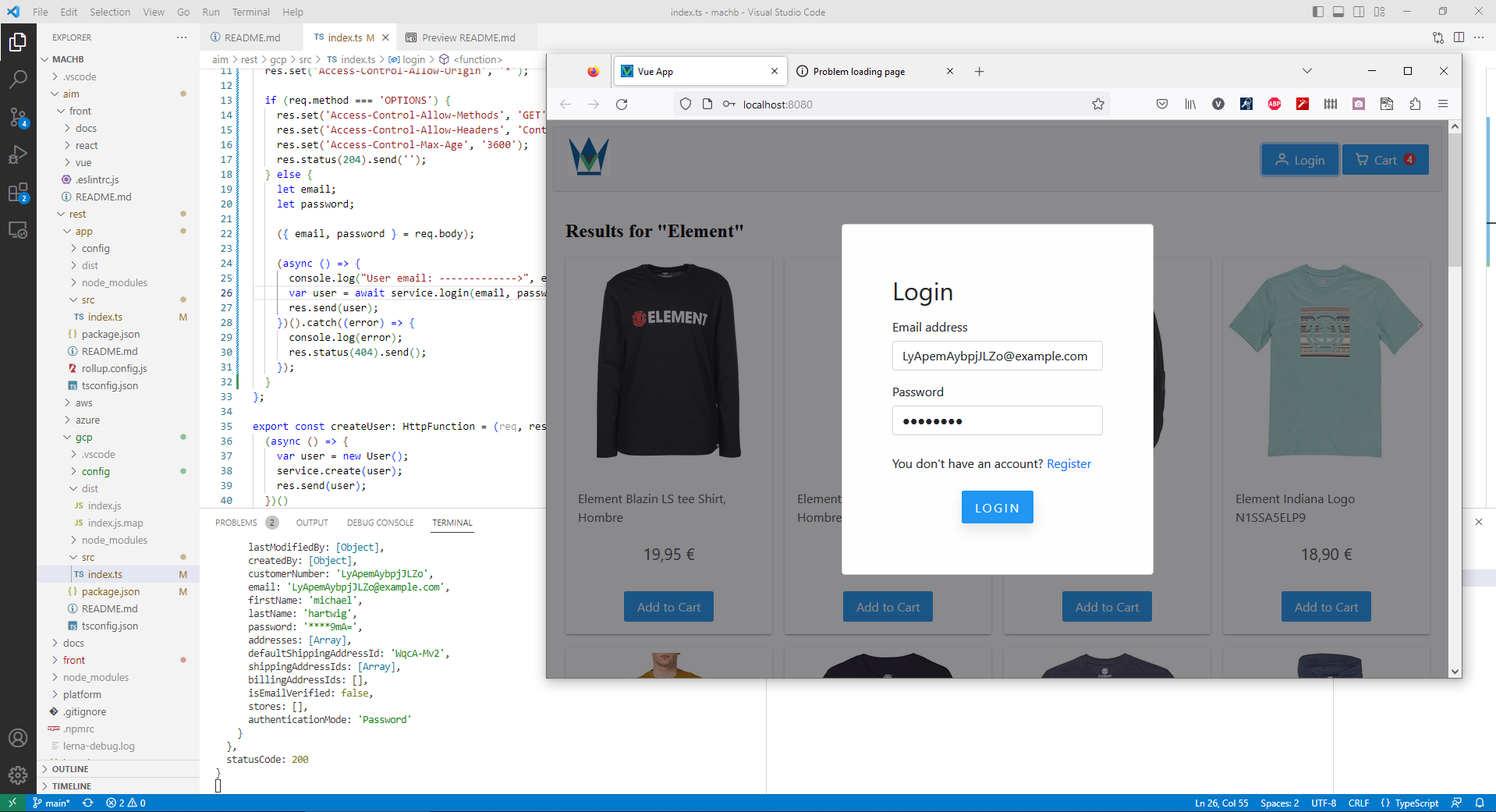The image size is (1496, 812).
Task: Open Firefox Pocket save icon
Action: [x=1162, y=105]
